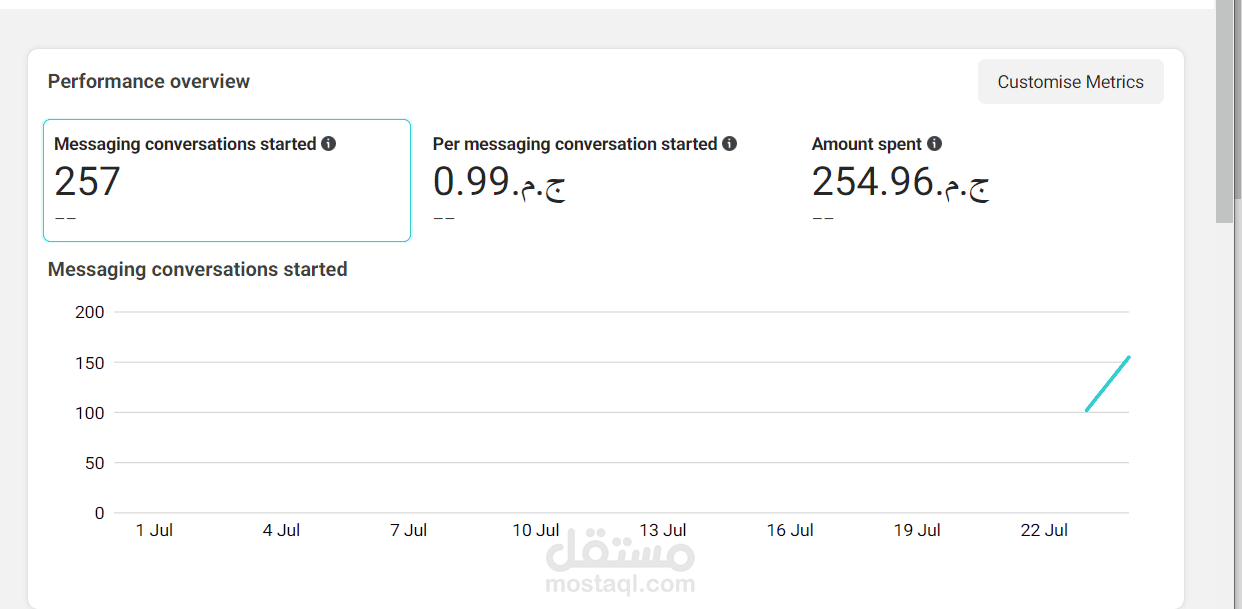1242x609 pixels.
Task: Click the Performance overview heading
Action: [149, 82]
